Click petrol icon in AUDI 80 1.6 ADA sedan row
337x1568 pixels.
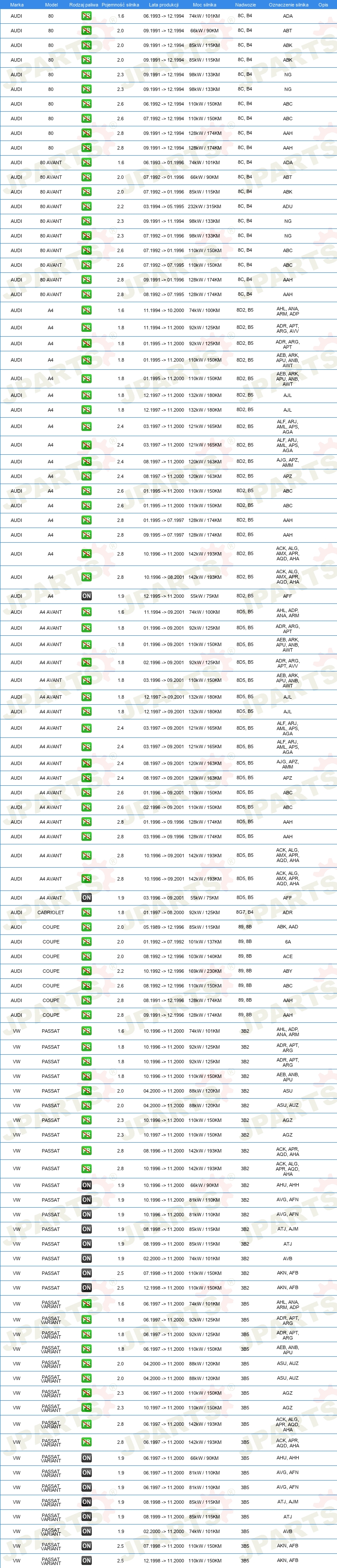86,16
